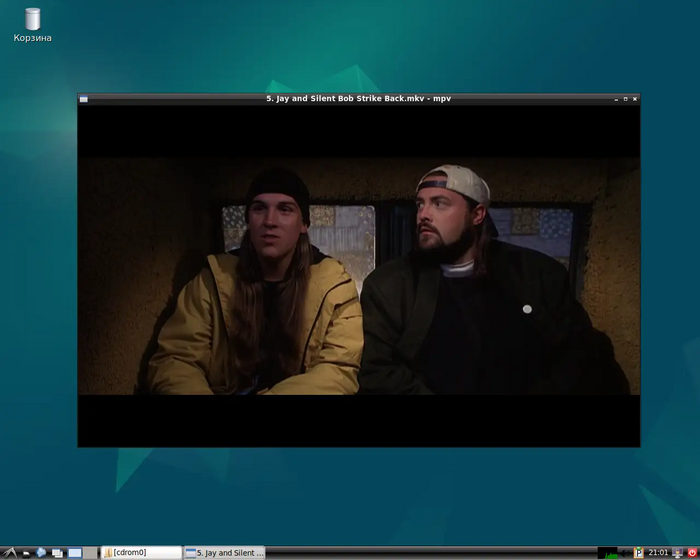This screenshot has width=700, height=560.
Task: Open the volume speaker tray icon
Action: click(x=625, y=553)
